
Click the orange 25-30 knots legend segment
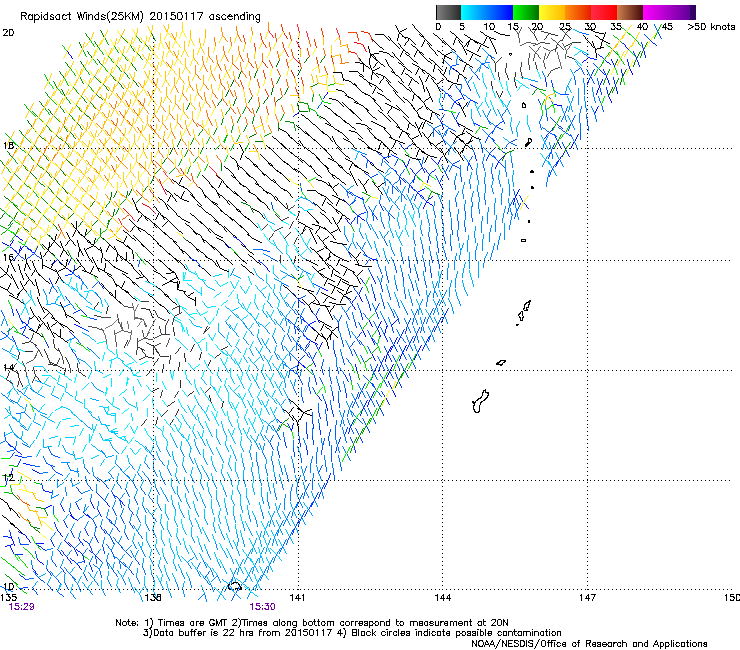[x=578, y=12]
